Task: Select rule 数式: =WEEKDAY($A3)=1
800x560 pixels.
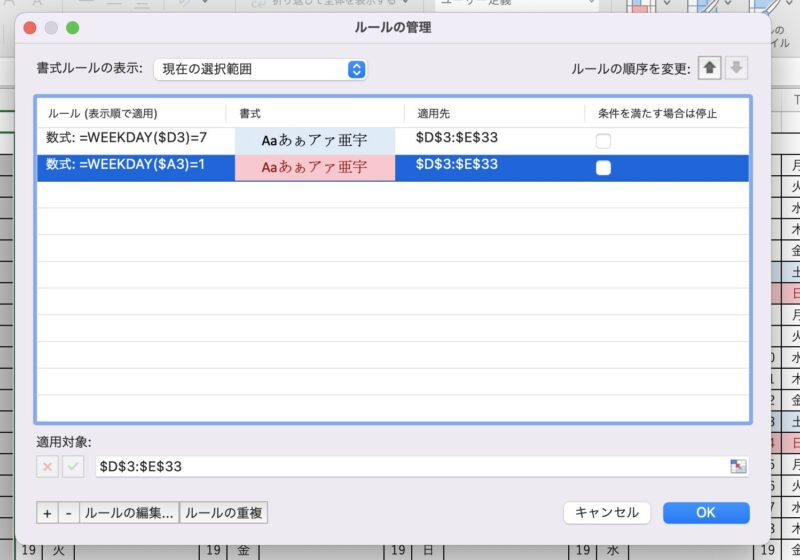Action: (126, 164)
